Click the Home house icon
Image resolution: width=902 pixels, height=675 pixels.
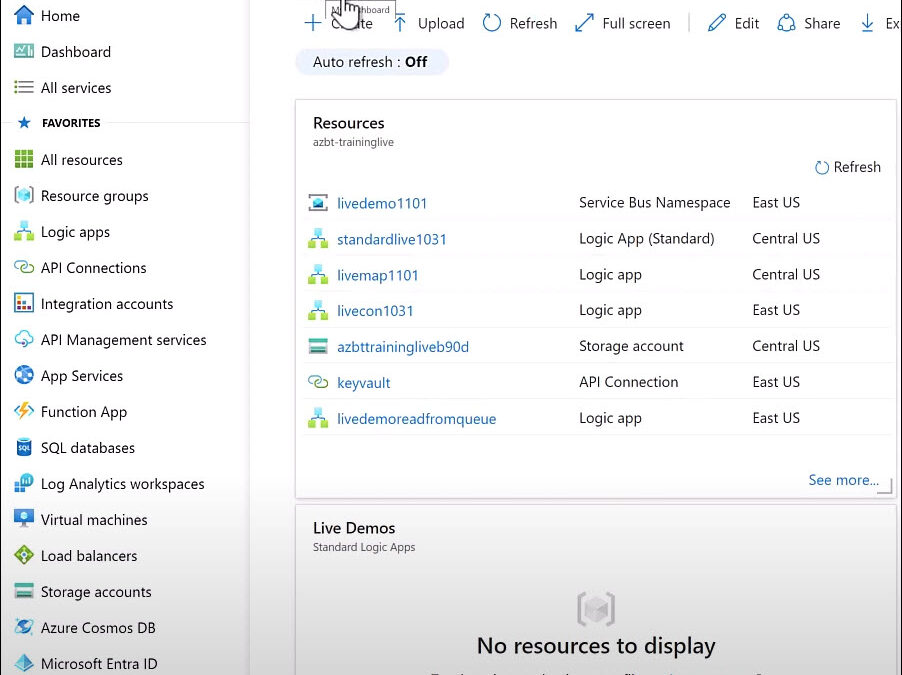click(x=24, y=15)
